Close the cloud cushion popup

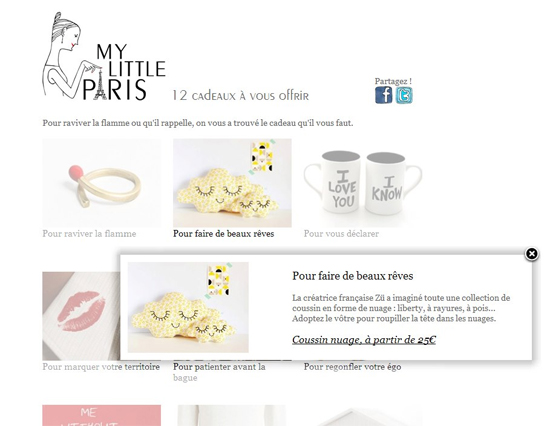coord(531,254)
